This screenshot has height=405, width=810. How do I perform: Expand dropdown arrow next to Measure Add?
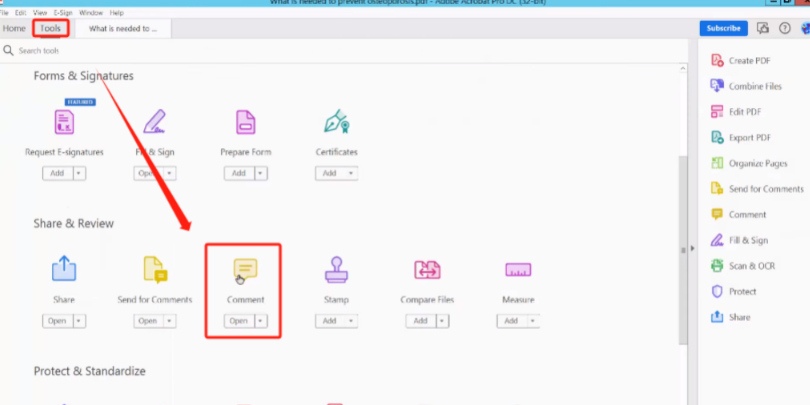point(533,321)
